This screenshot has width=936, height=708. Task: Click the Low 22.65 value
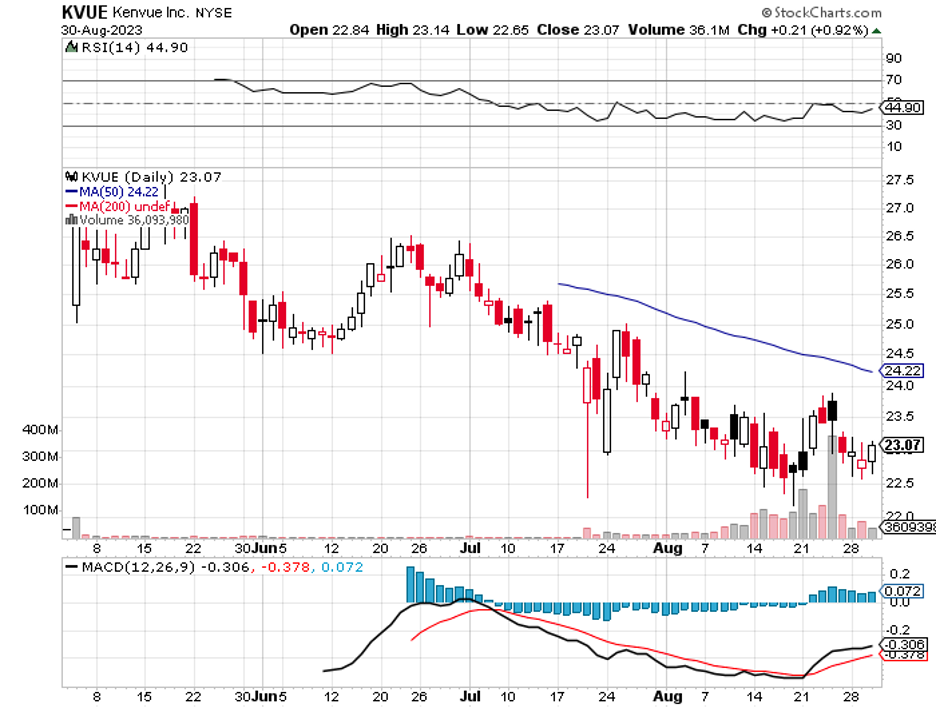tap(492, 30)
